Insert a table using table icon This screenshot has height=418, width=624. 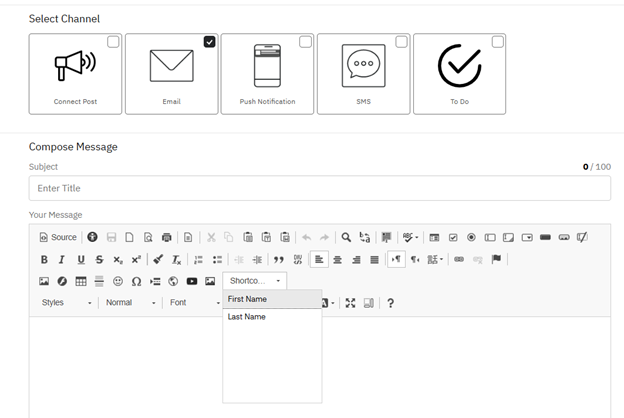point(81,282)
